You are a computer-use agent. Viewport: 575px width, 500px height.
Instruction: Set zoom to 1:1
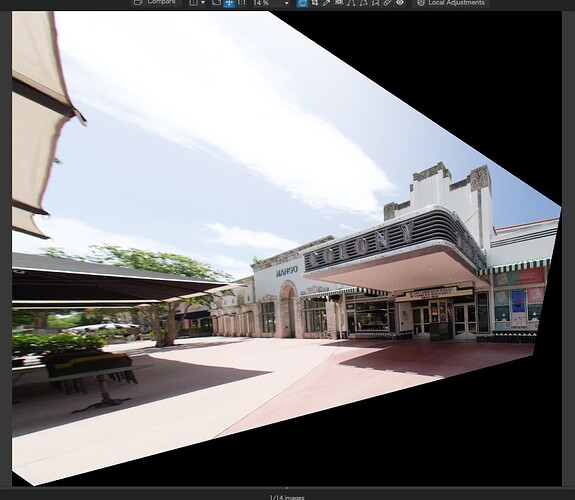(x=241, y=3)
